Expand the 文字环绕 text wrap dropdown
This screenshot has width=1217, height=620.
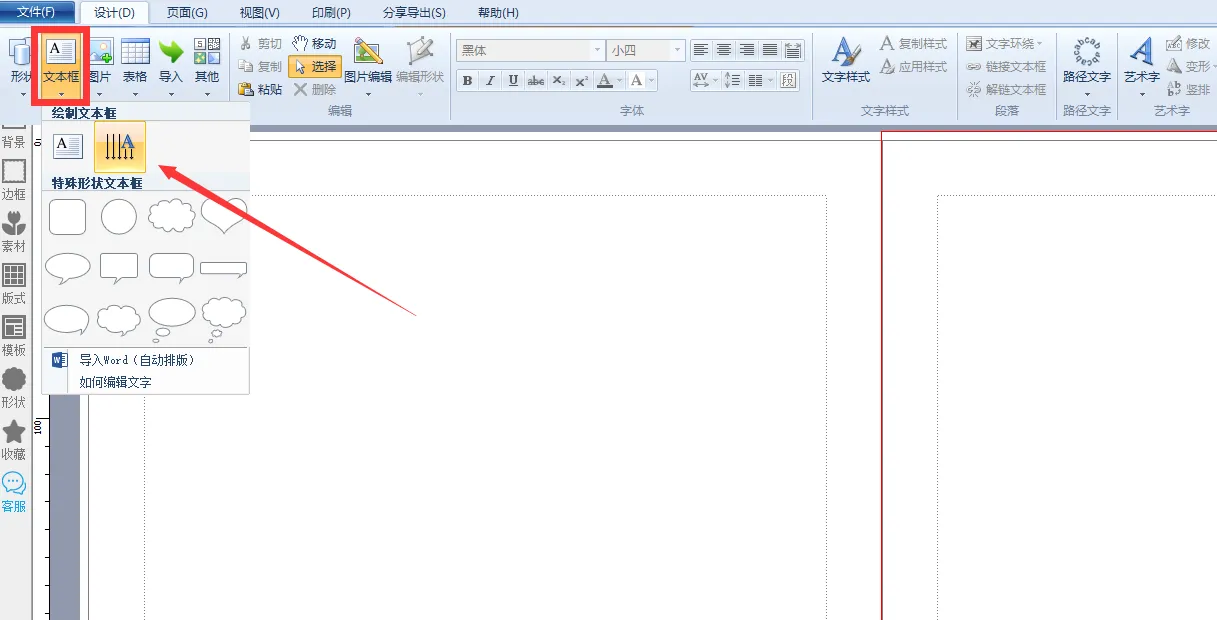1039,44
